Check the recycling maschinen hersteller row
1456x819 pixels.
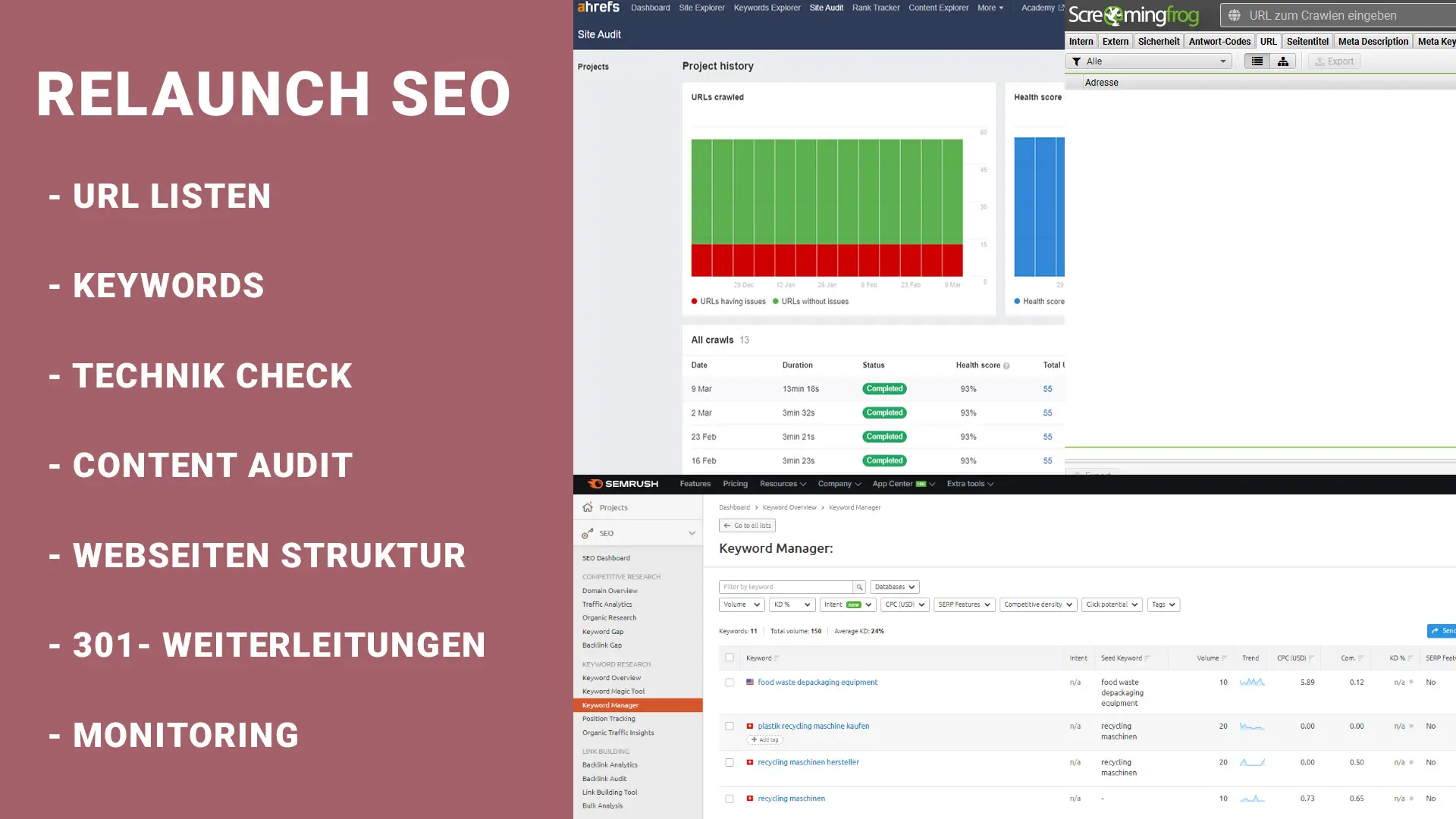point(730,762)
